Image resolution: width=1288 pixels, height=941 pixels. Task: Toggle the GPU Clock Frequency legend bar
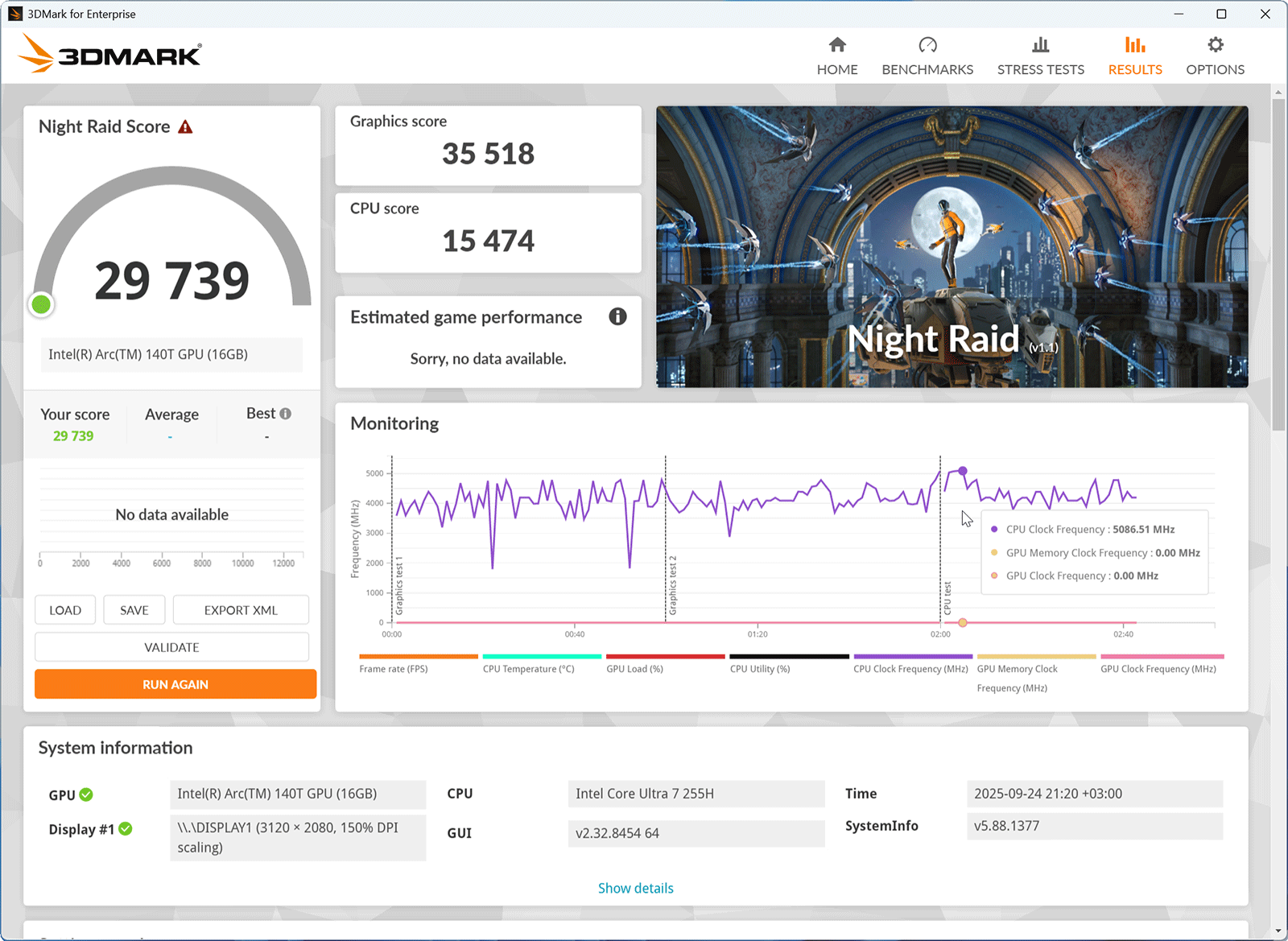[x=1162, y=657]
